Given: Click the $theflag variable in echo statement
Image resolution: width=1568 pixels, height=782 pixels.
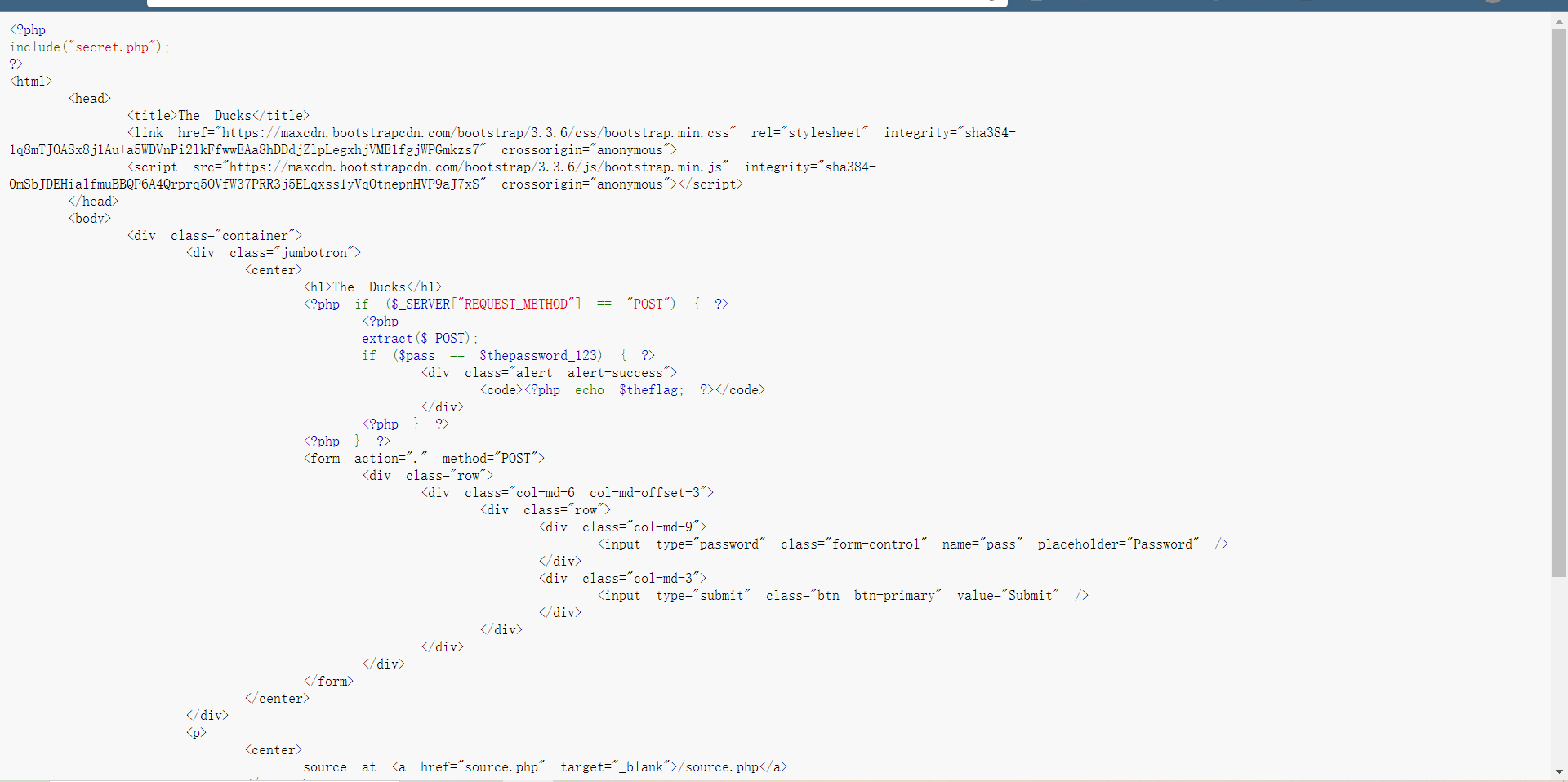Looking at the screenshot, I should point(648,389).
